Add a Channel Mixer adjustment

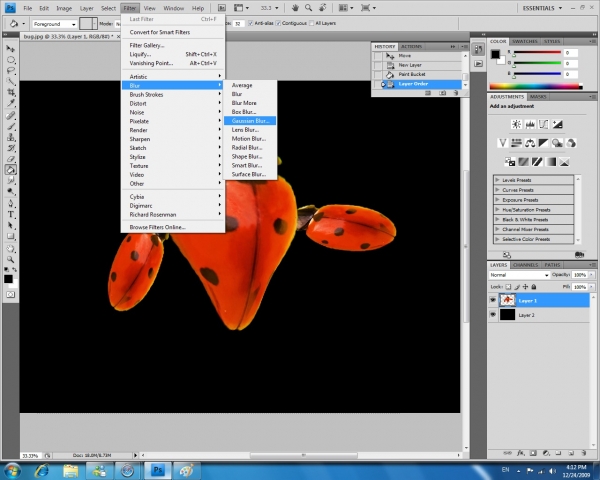click(x=571, y=143)
